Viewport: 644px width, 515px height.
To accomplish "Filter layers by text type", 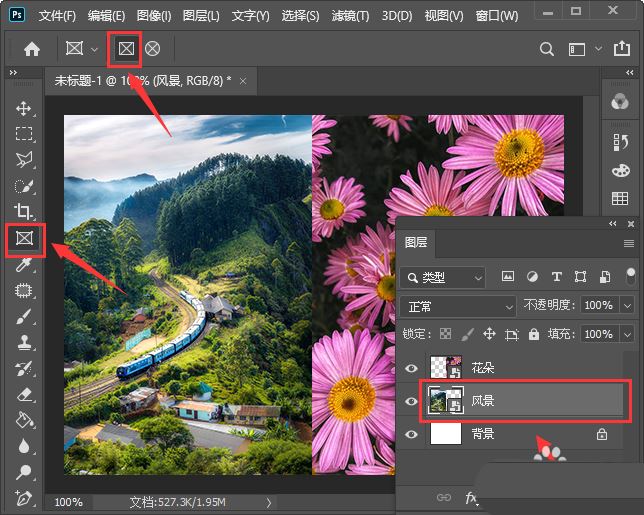I will [x=557, y=277].
